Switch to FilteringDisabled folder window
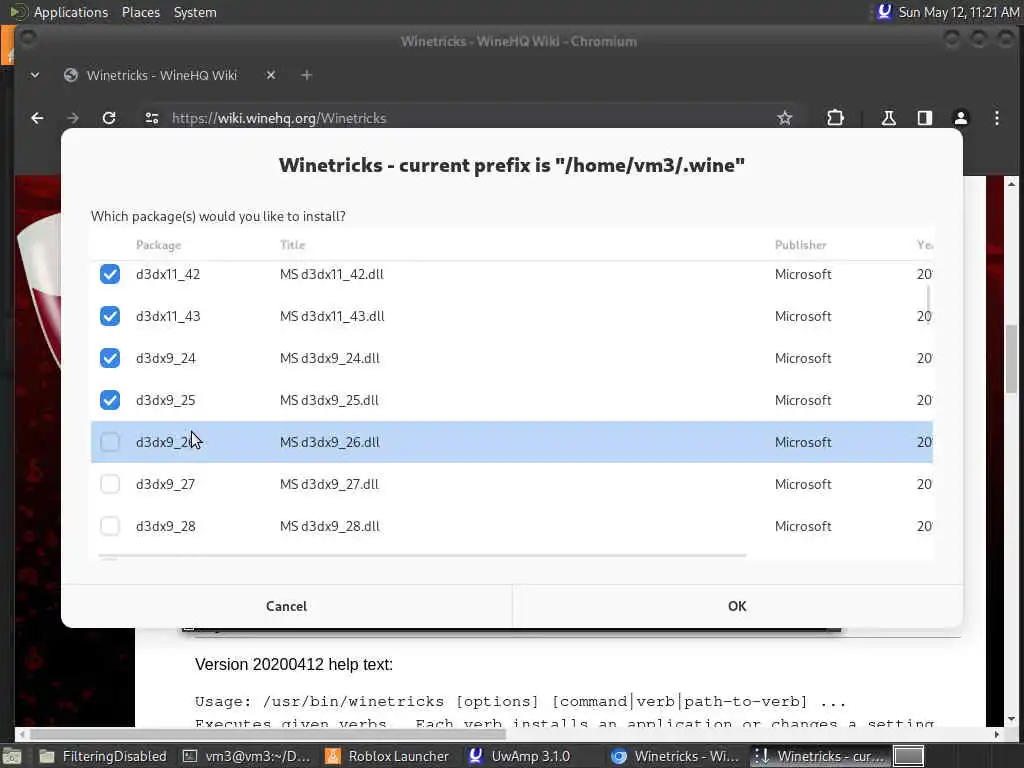The width and height of the screenshot is (1024, 768). coord(103,756)
